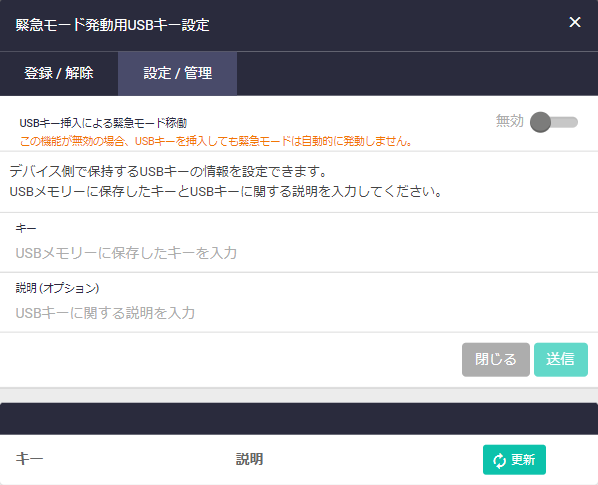The height and width of the screenshot is (485, 598).
Task: Submit the form with 送信 button
Action: coord(561,360)
